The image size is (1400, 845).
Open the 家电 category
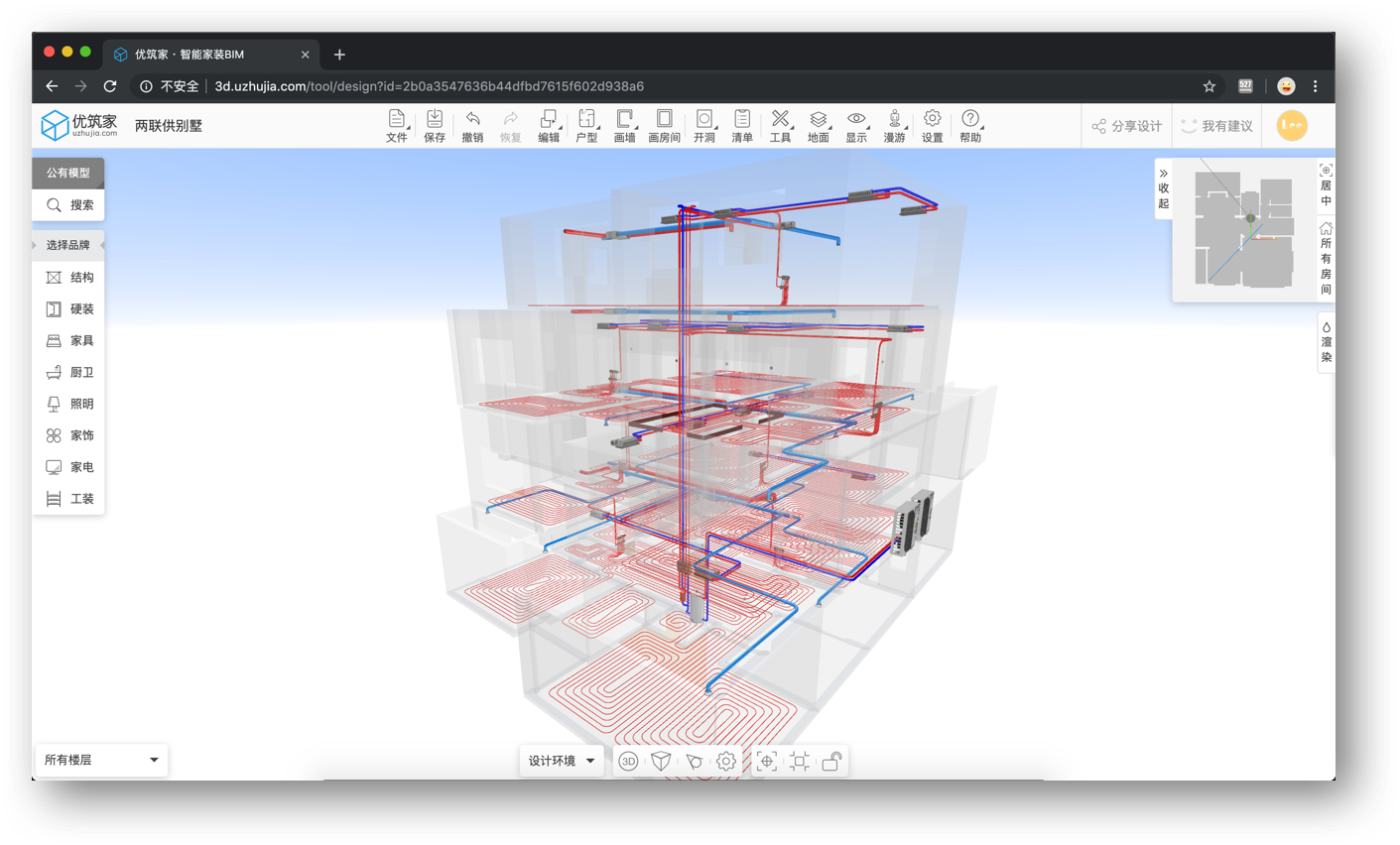69,467
